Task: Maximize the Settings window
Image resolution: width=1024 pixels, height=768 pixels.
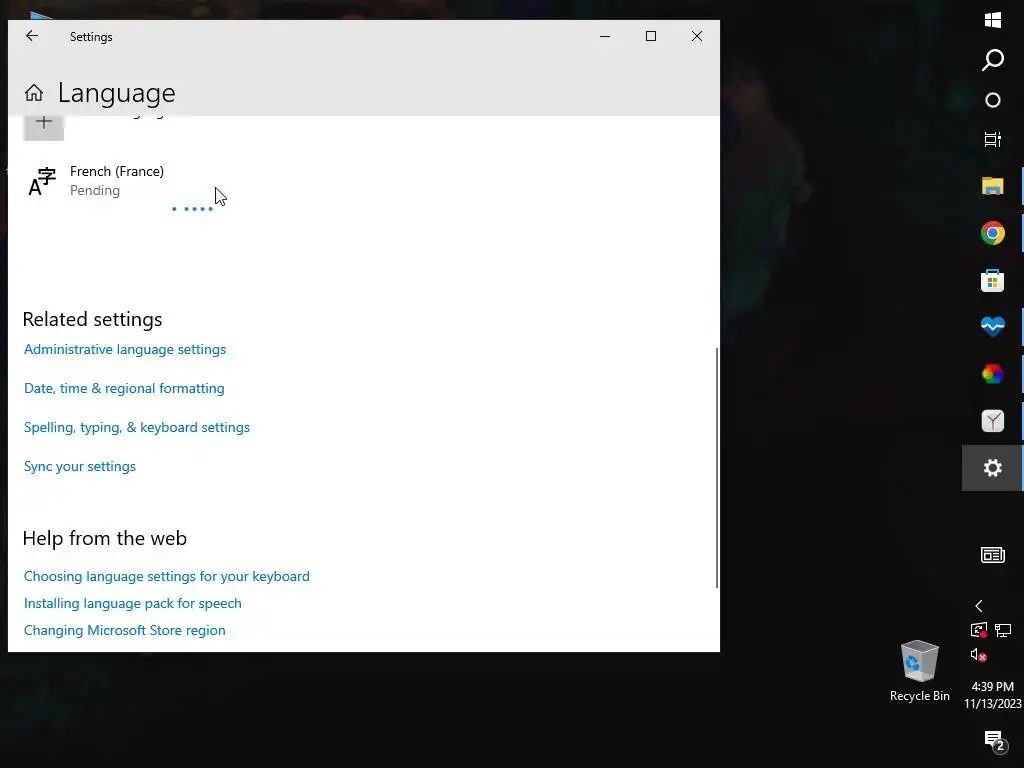Action: [650, 37]
